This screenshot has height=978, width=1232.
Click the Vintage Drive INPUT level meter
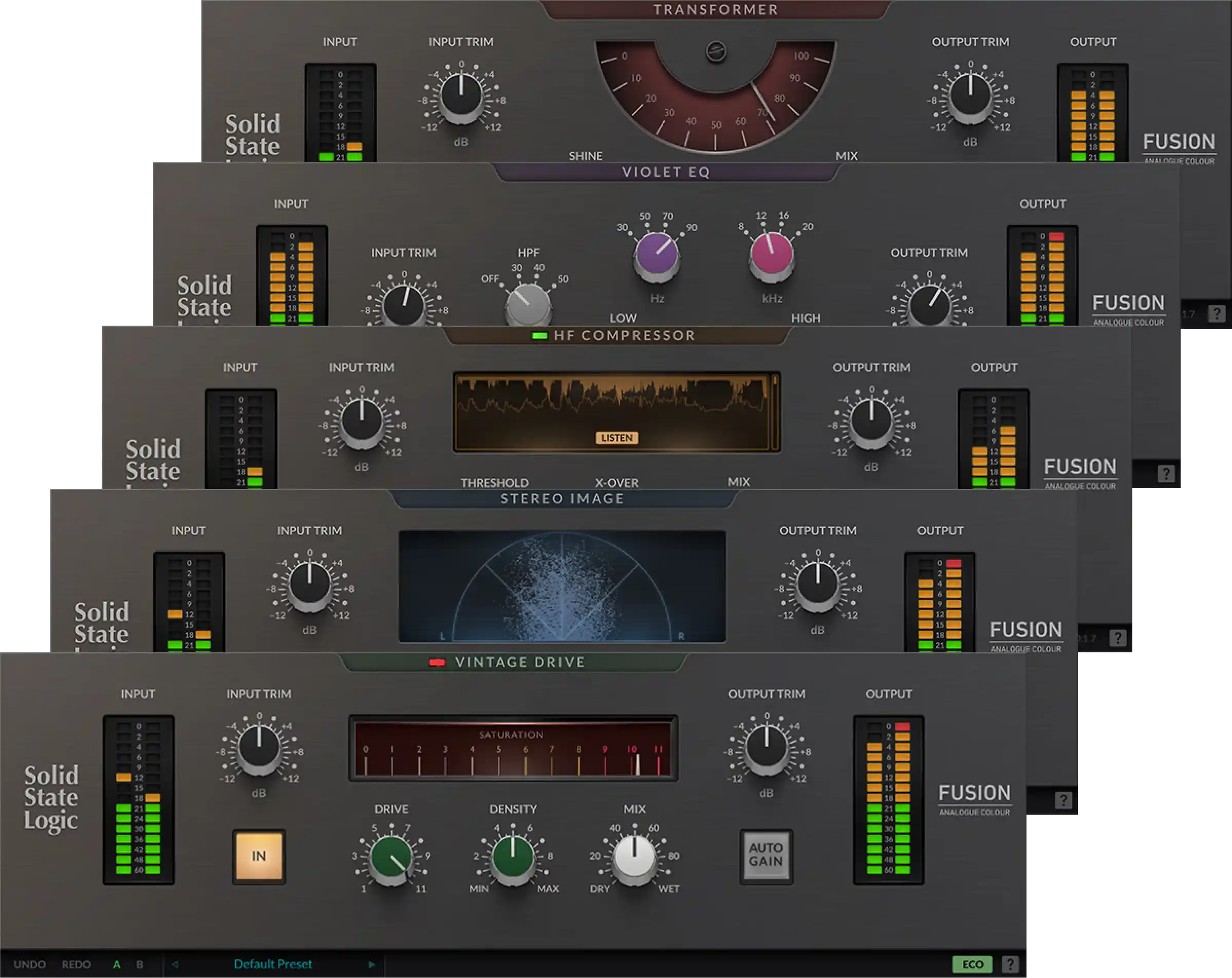(x=138, y=799)
